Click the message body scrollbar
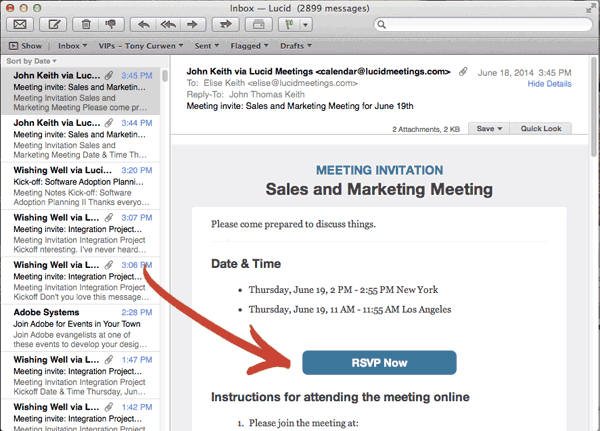Image resolution: width=600 pixels, height=431 pixels. pyautogui.click(x=594, y=106)
